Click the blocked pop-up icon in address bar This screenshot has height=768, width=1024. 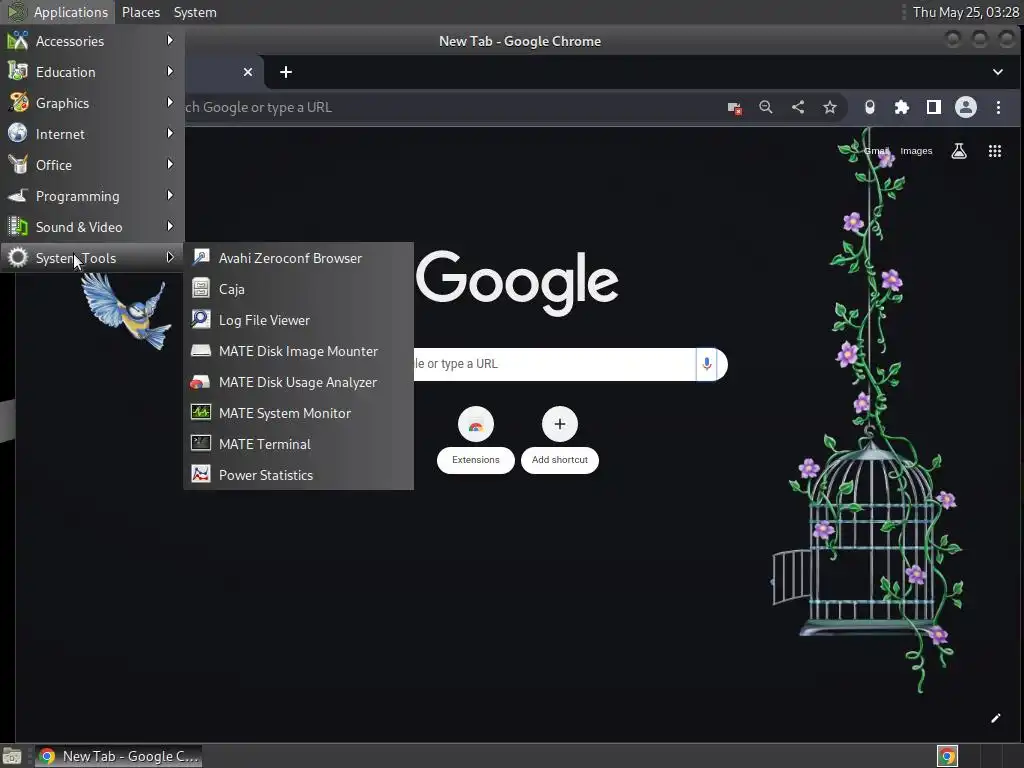click(x=735, y=108)
